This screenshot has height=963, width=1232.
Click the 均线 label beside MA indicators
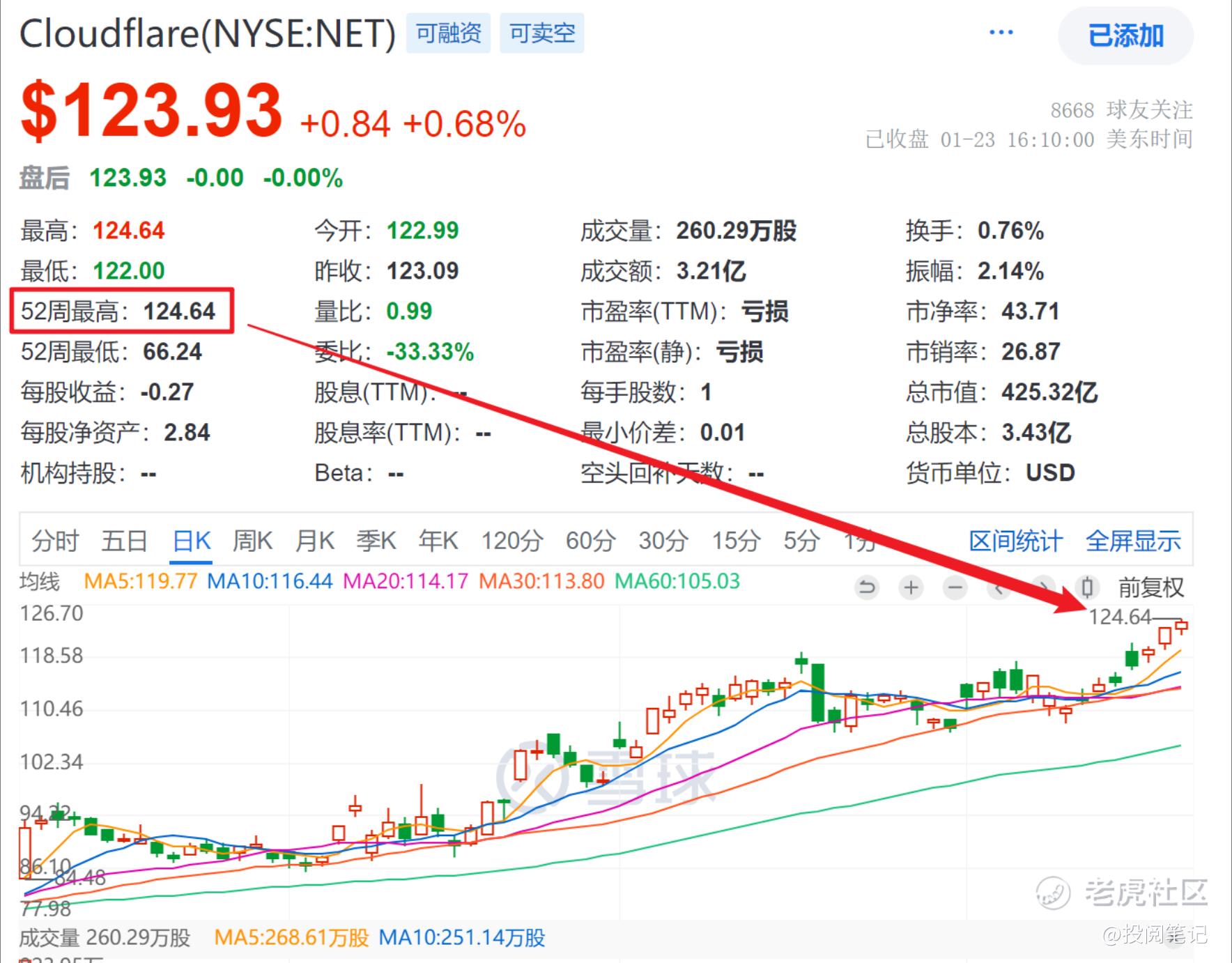coord(40,581)
